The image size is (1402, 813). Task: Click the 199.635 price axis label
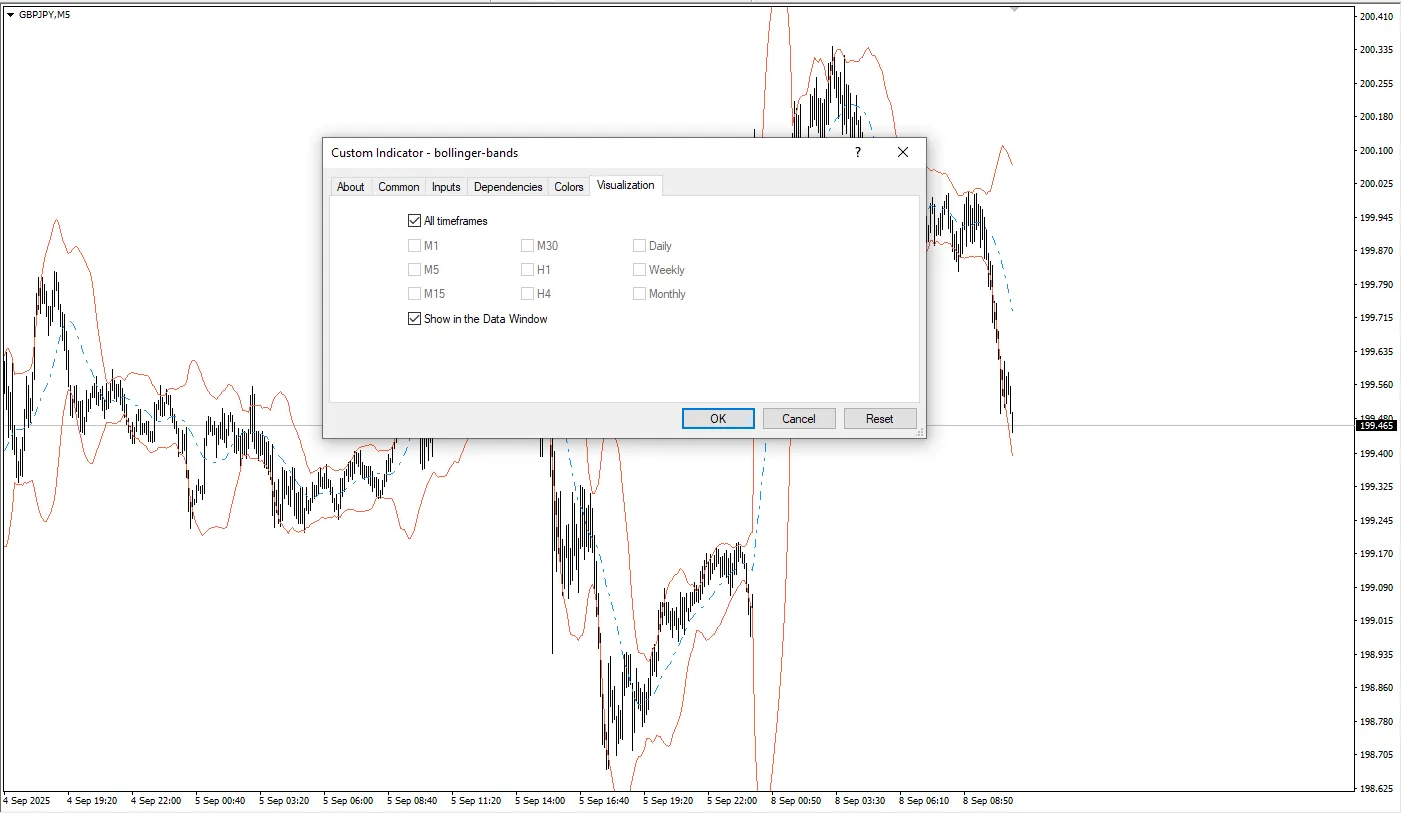pos(1377,352)
